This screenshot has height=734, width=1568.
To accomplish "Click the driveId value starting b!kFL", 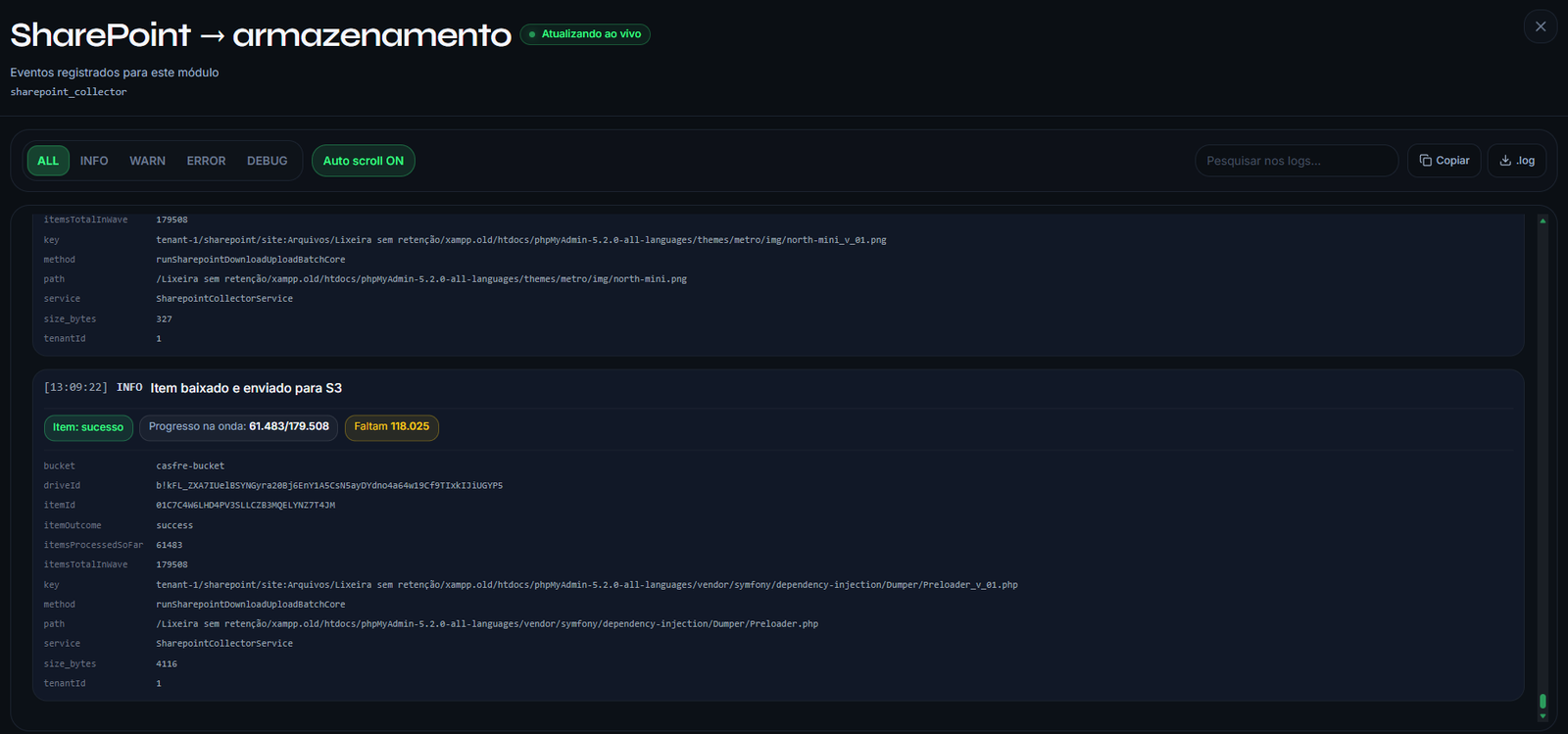I will [x=329, y=486].
